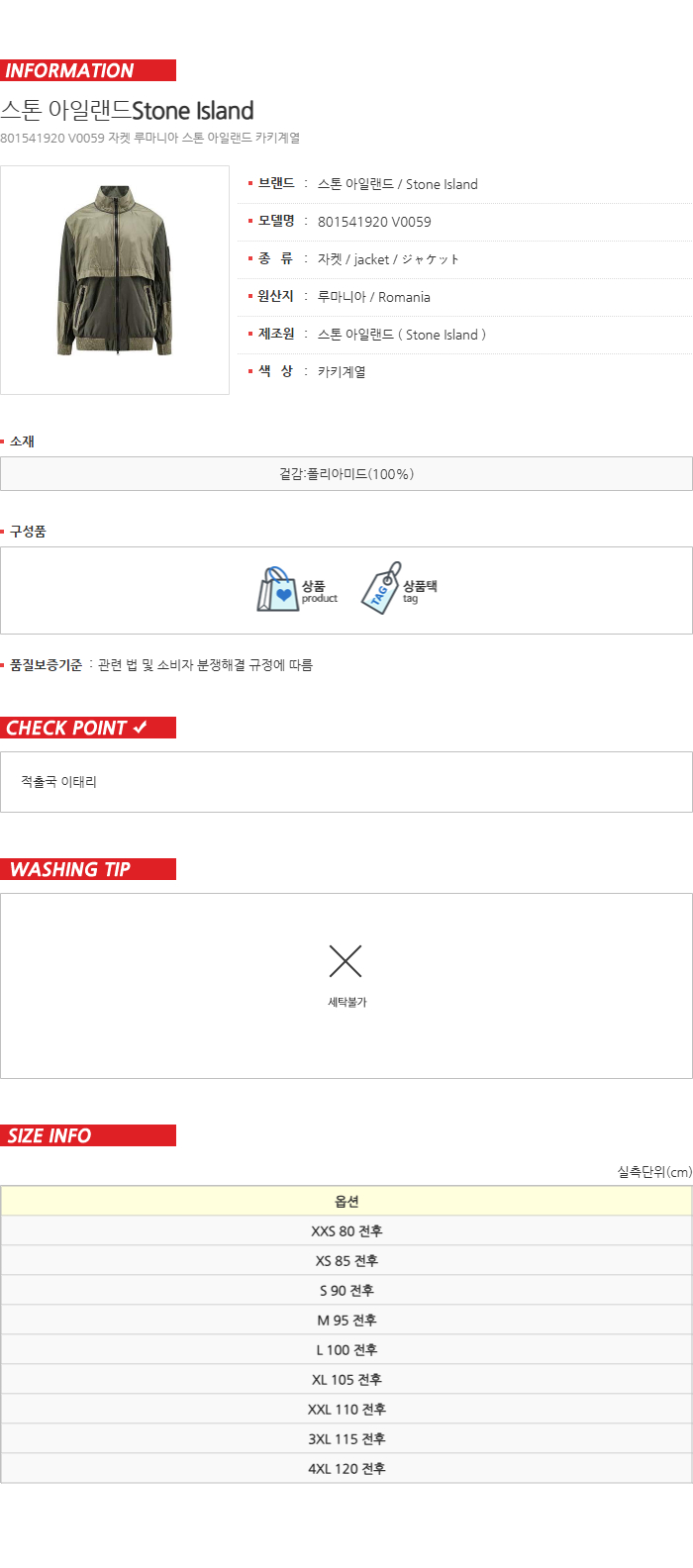The image size is (693, 1568).
Task: Select size option XS 85
Action: (x=346, y=1260)
